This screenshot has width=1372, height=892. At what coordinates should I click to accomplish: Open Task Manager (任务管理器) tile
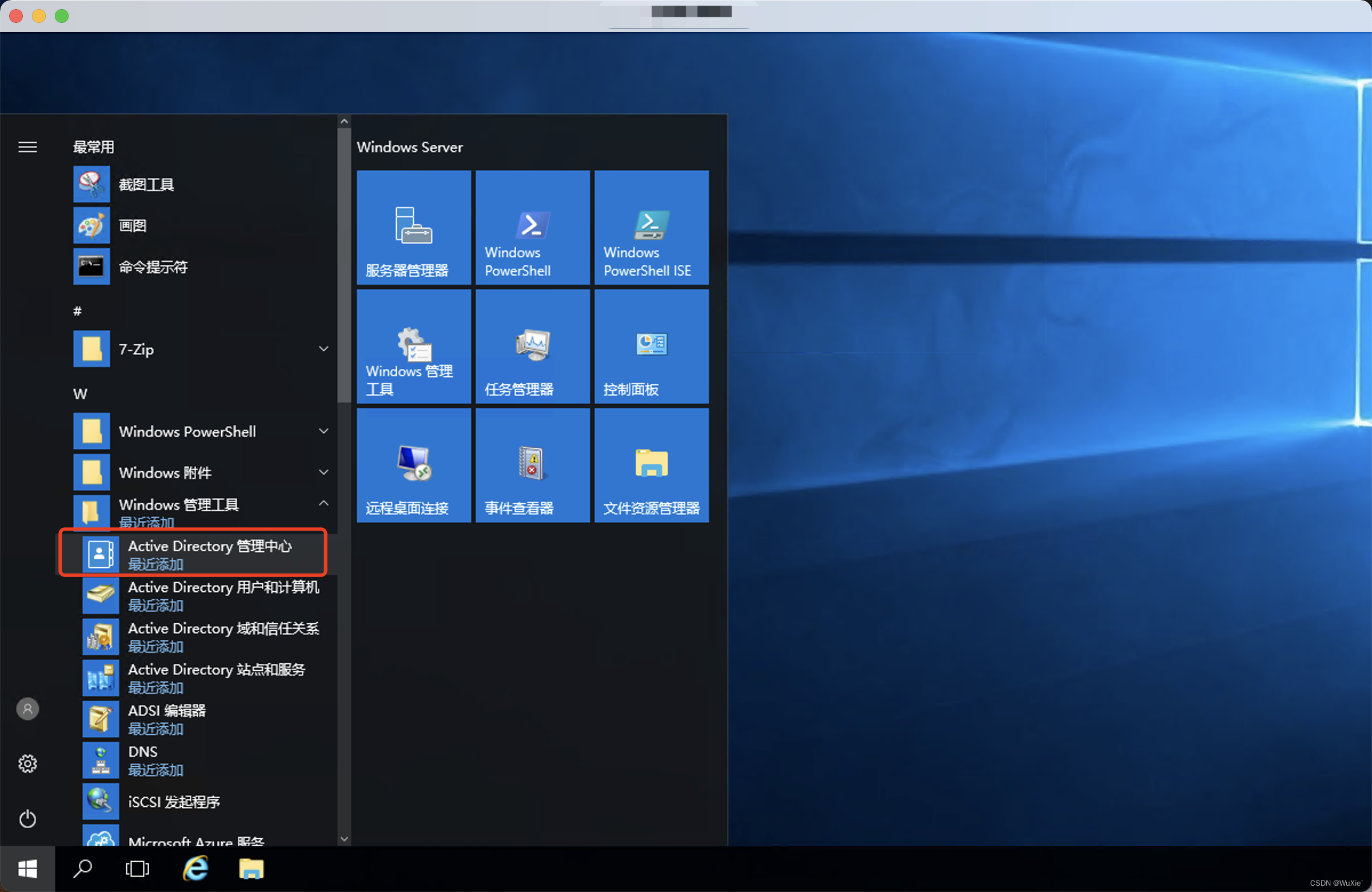(532, 346)
